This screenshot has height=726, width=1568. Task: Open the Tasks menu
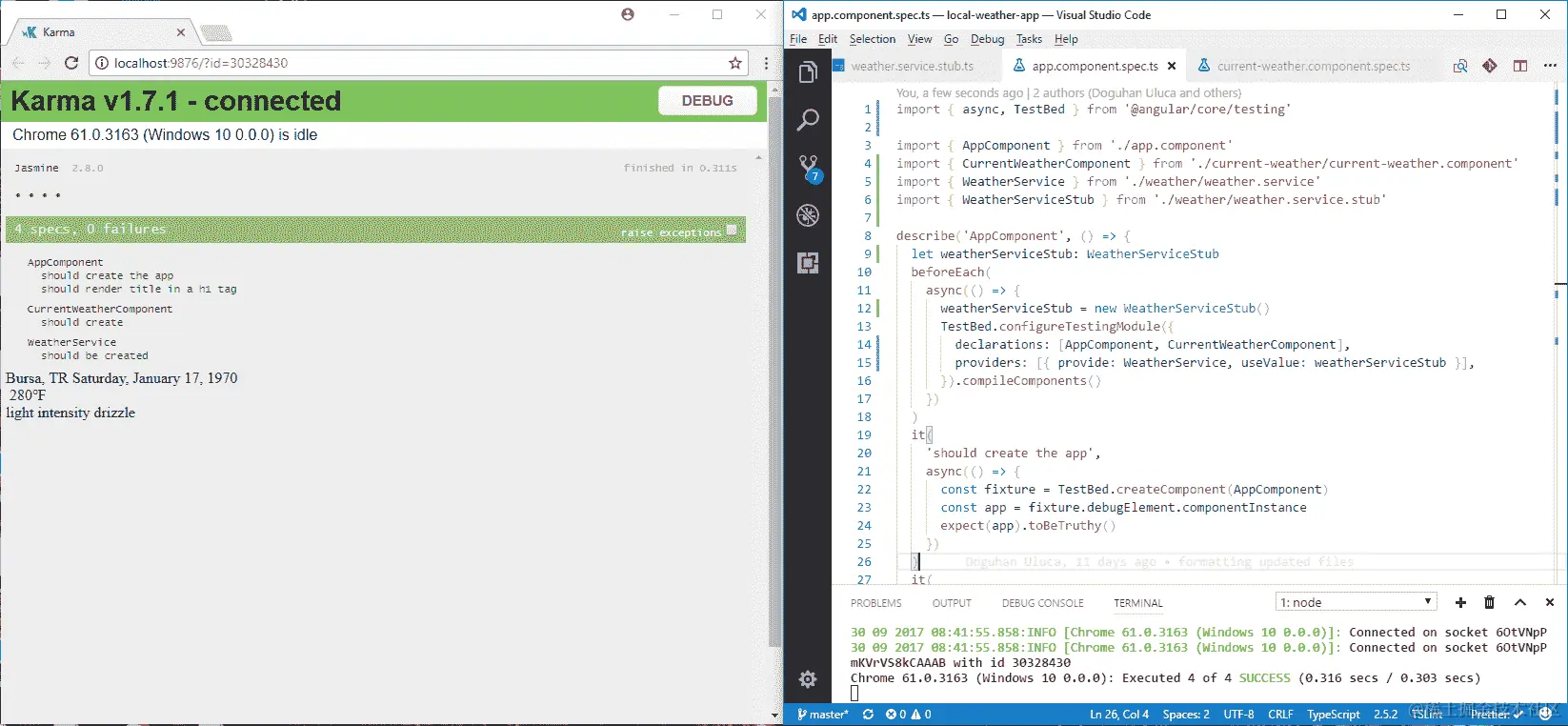[1029, 39]
